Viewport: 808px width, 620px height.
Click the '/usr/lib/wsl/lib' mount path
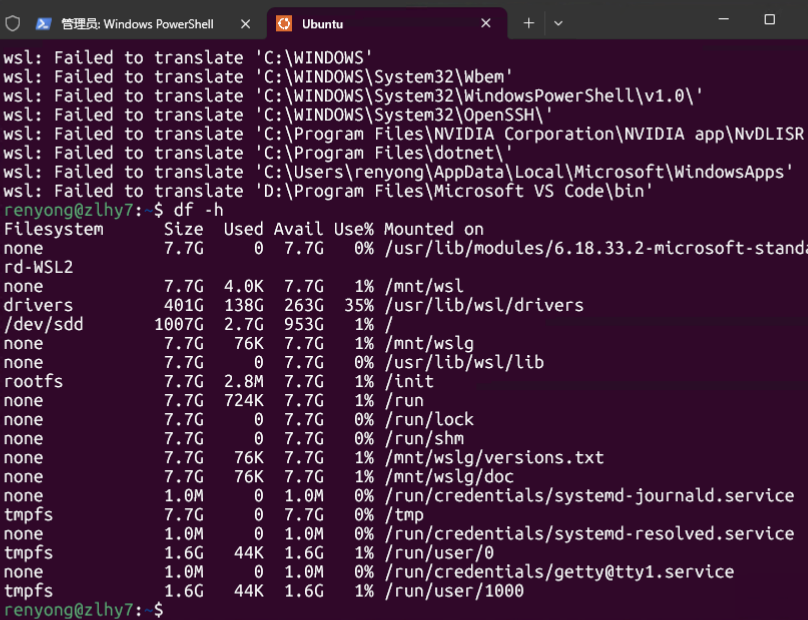click(x=464, y=363)
